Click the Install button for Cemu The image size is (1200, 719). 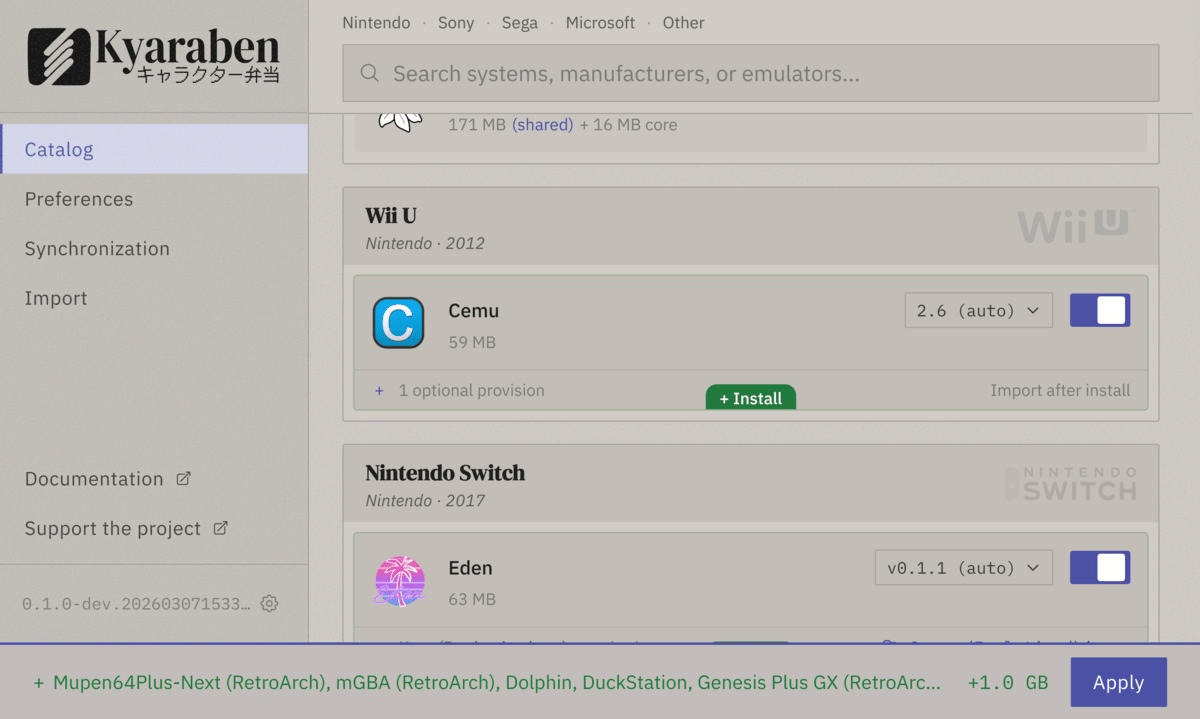point(750,397)
